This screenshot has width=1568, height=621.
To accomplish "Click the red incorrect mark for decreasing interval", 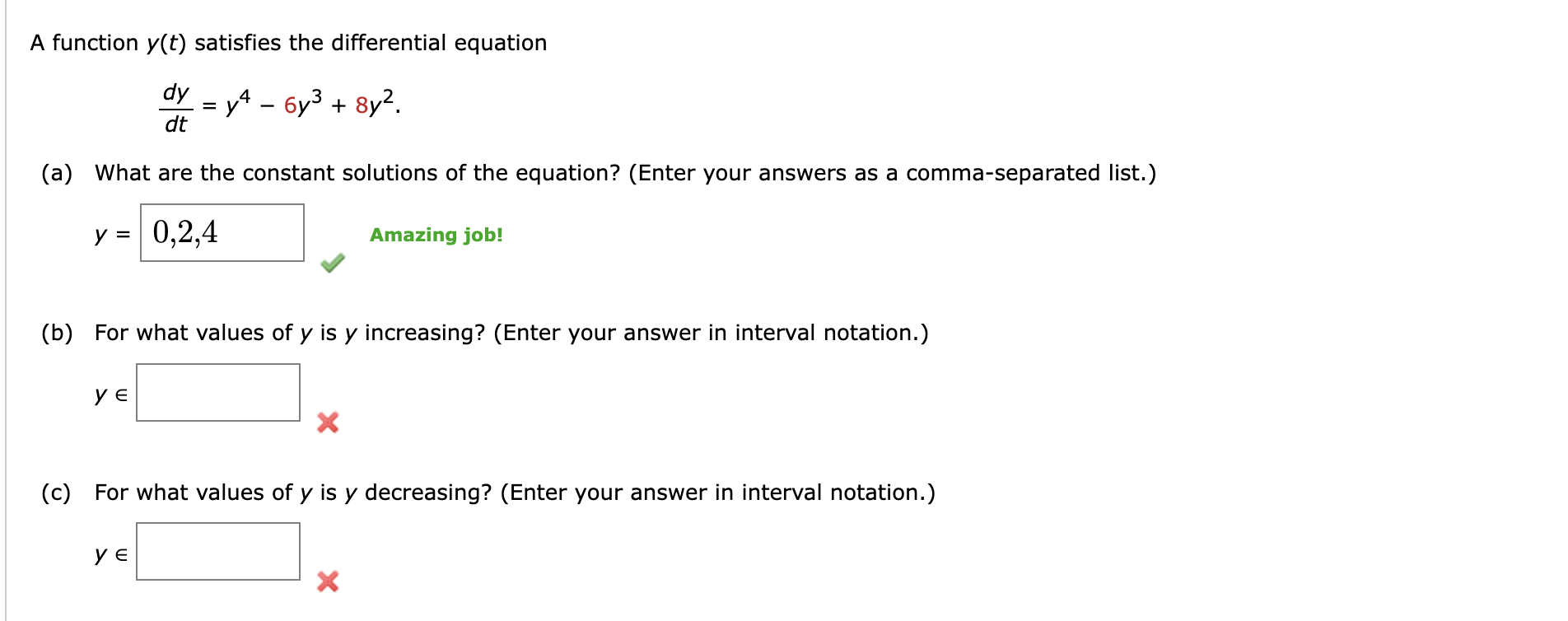I will 328,582.
